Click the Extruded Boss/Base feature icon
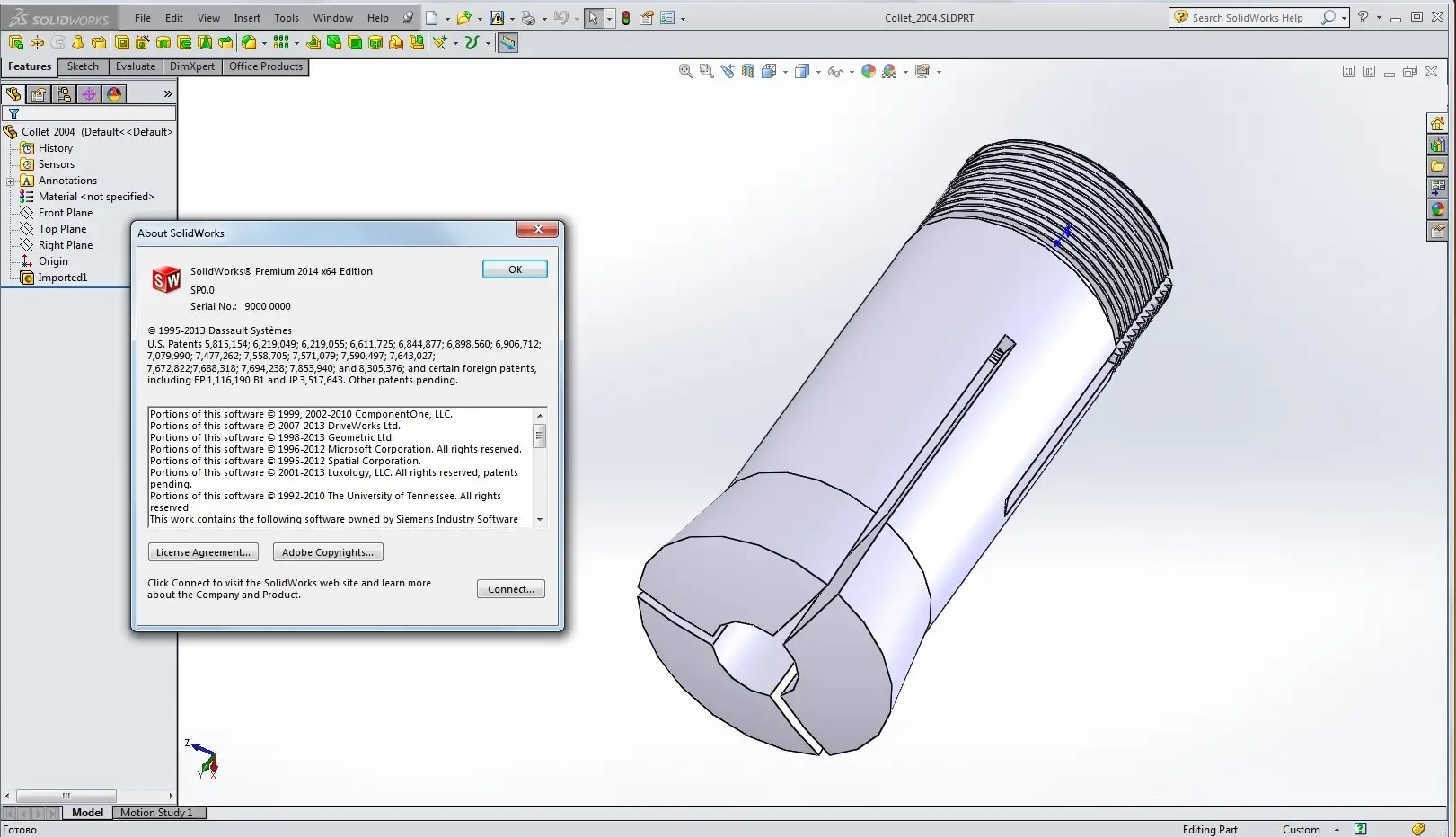The height and width of the screenshot is (837, 1456). [16, 42]
